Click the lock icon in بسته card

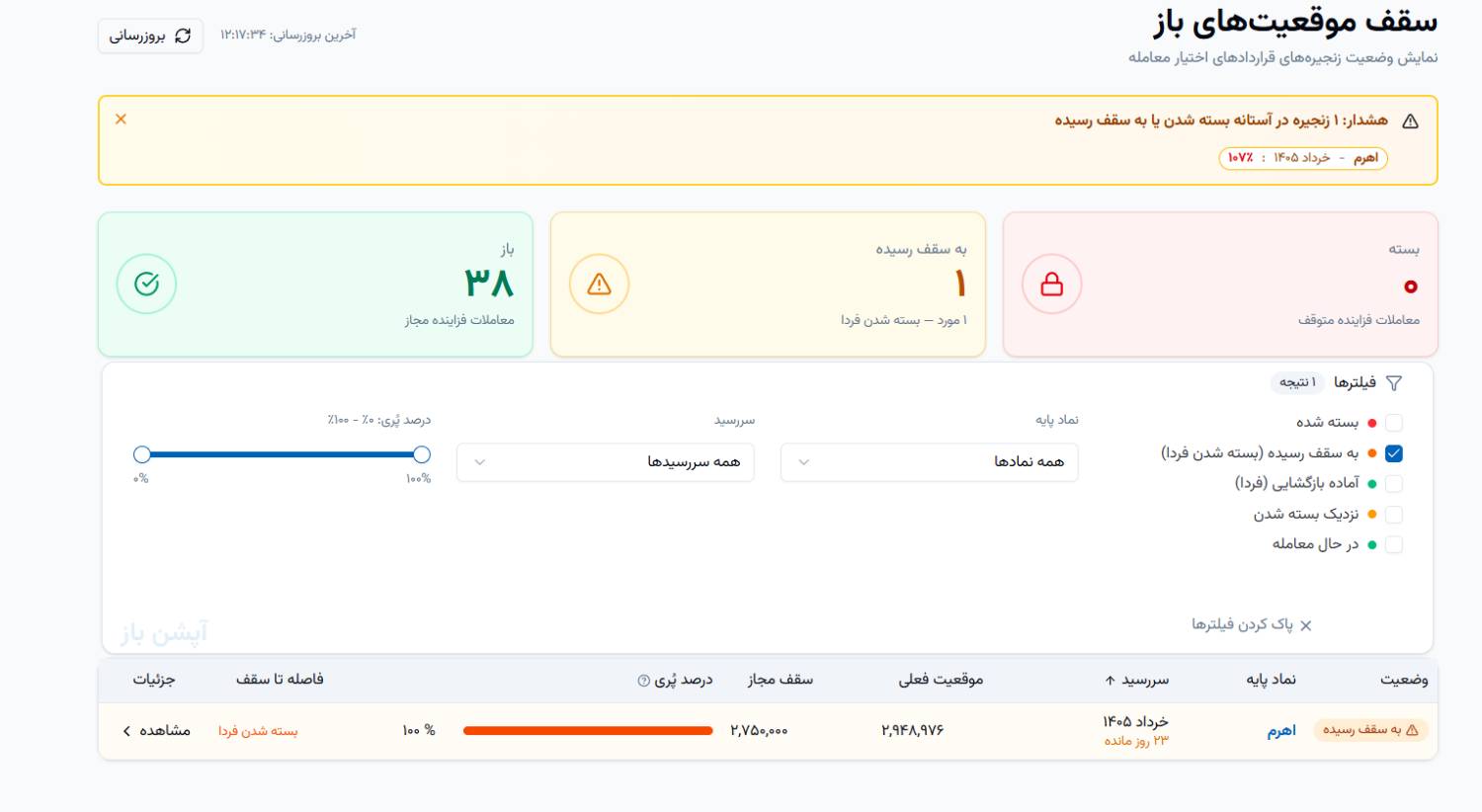click(x=1052, y=284)
